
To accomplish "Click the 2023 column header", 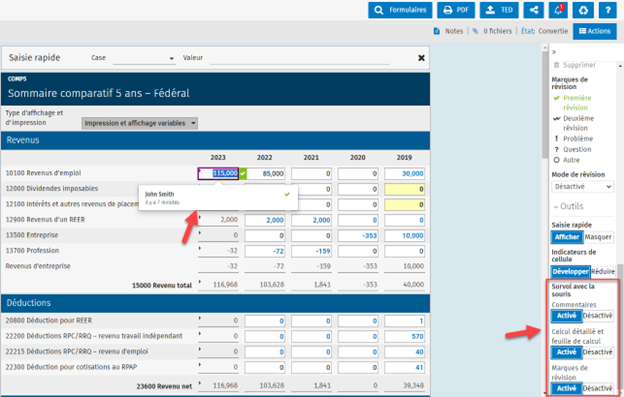I will (218, 158).
